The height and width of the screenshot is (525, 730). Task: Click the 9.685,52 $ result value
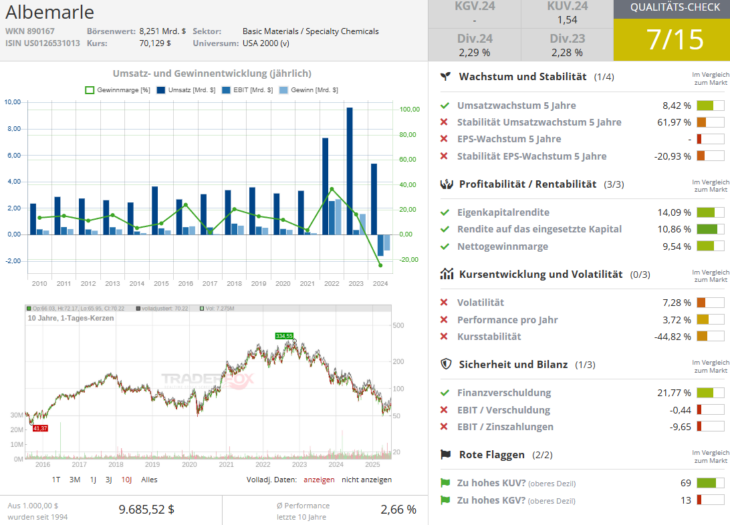click(x=146, y=509)
